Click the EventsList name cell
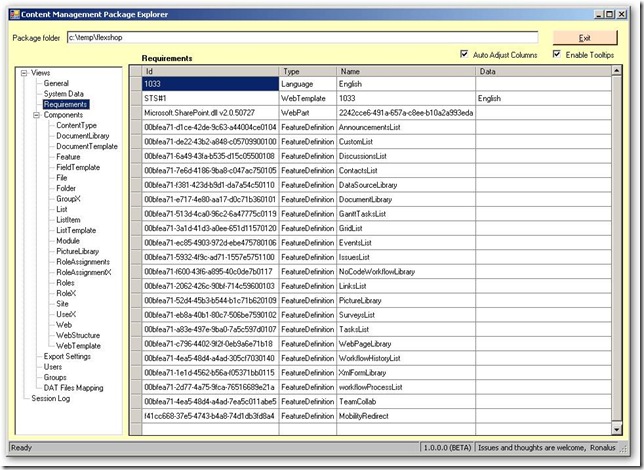Screen dimensions: 644x470 [406, 243]
